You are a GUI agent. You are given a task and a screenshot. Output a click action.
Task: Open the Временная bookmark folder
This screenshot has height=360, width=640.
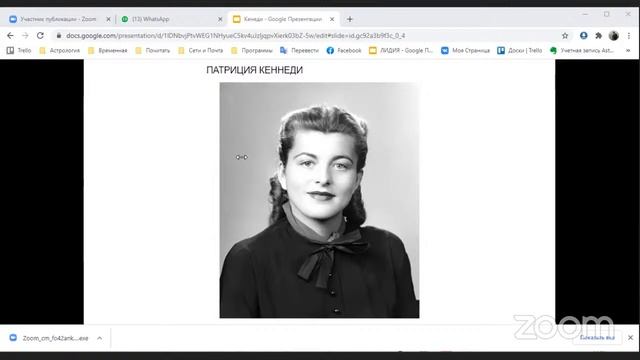[108, 51]
